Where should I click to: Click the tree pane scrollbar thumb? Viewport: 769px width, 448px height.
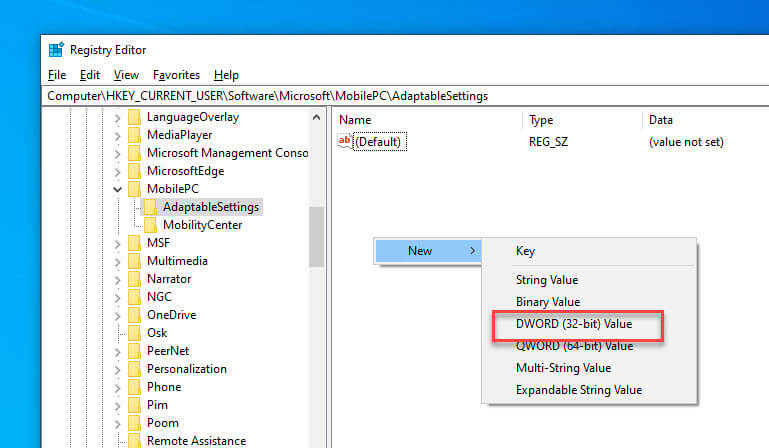316,237
